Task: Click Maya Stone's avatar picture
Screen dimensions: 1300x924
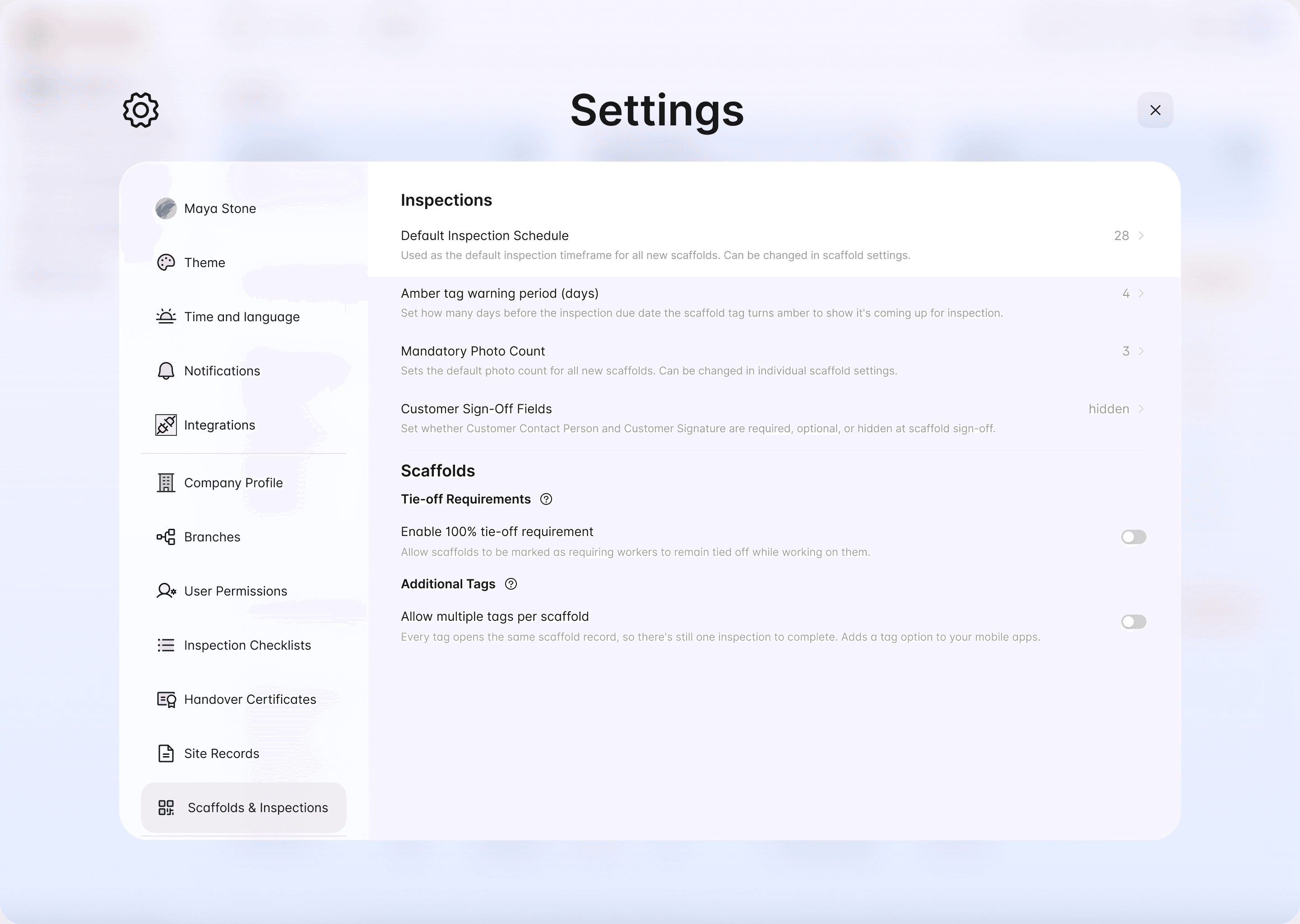Action: click(x=166, y=208)
